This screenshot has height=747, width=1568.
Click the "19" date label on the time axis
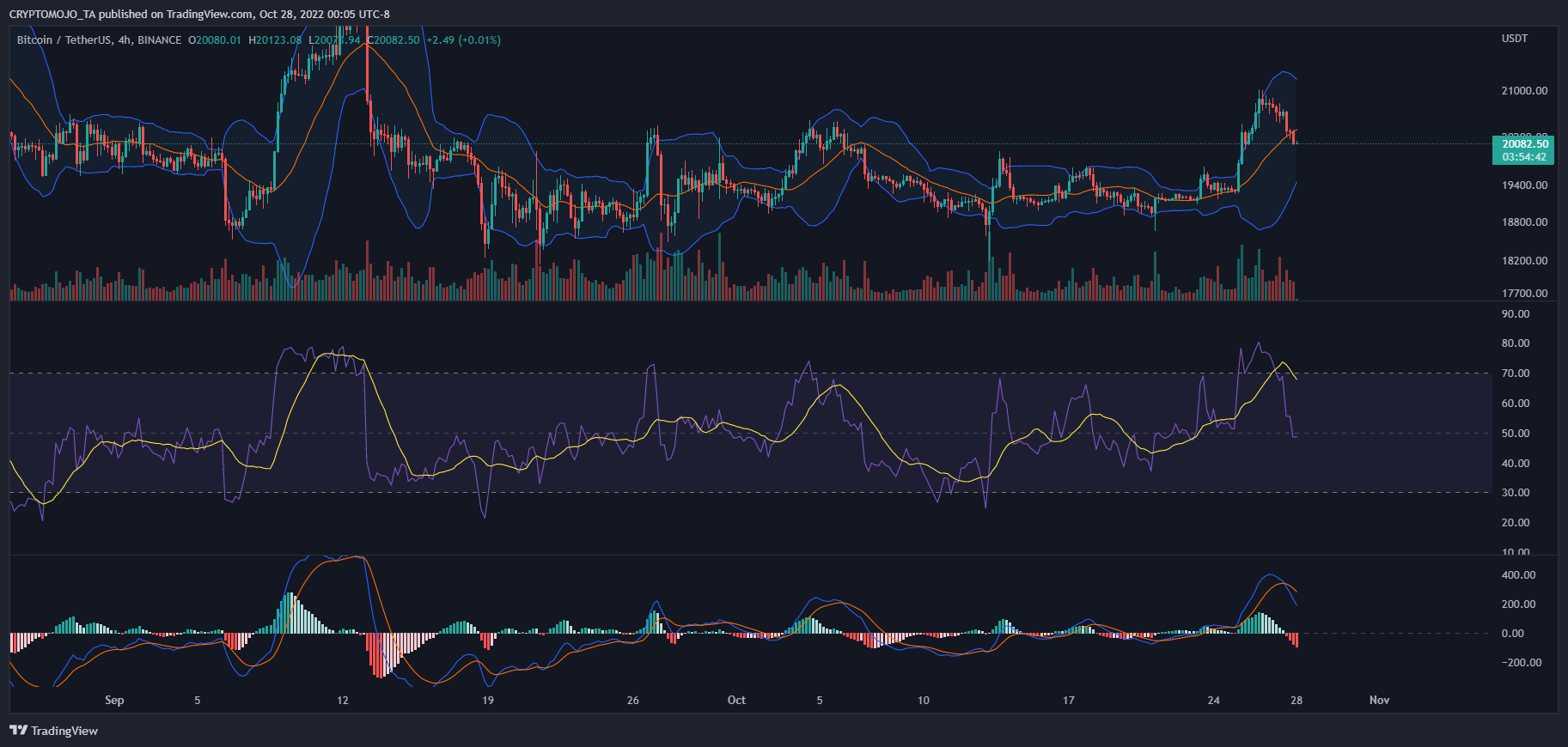(x=488, y=701)
